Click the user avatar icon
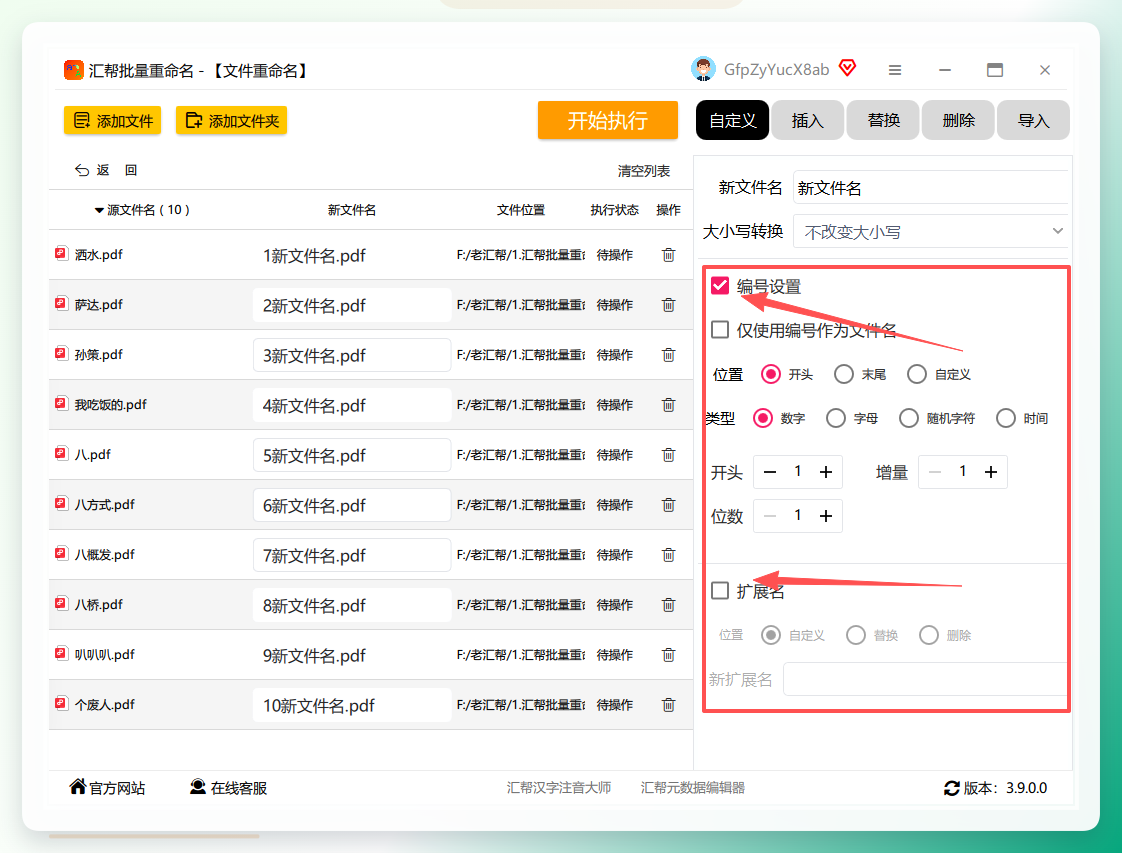Screen dimensions: 1122x853 tap(703, 69)
